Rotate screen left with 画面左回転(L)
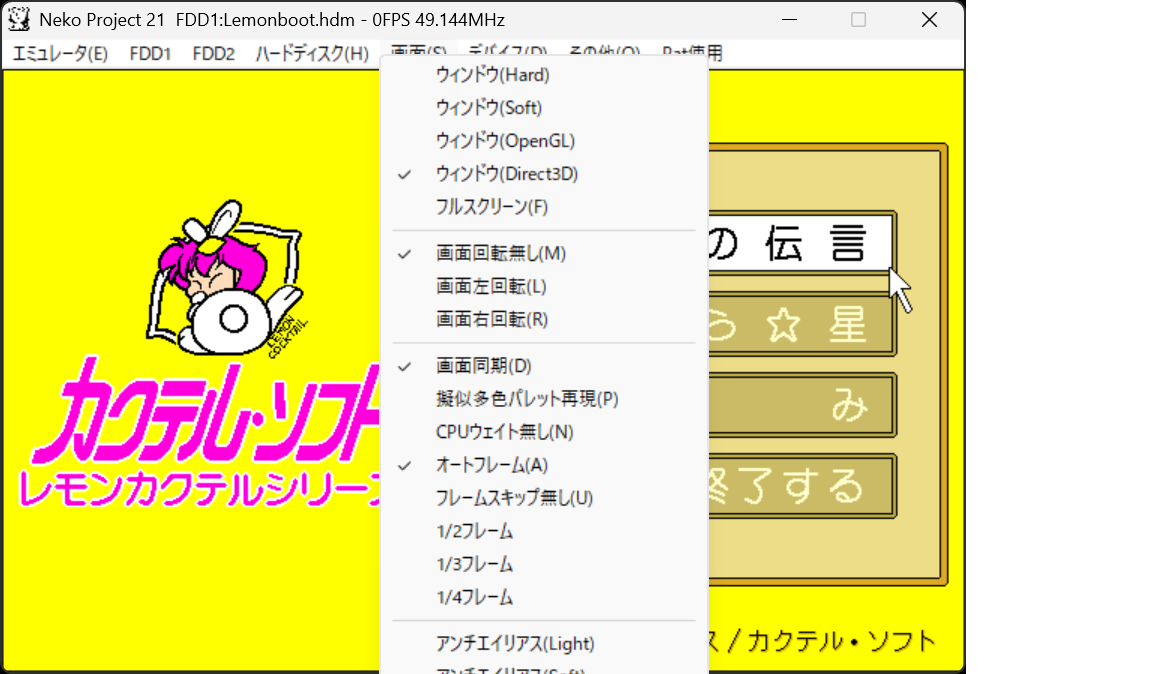This screenshot has height=674, width=1152. (x=491, y=287)
